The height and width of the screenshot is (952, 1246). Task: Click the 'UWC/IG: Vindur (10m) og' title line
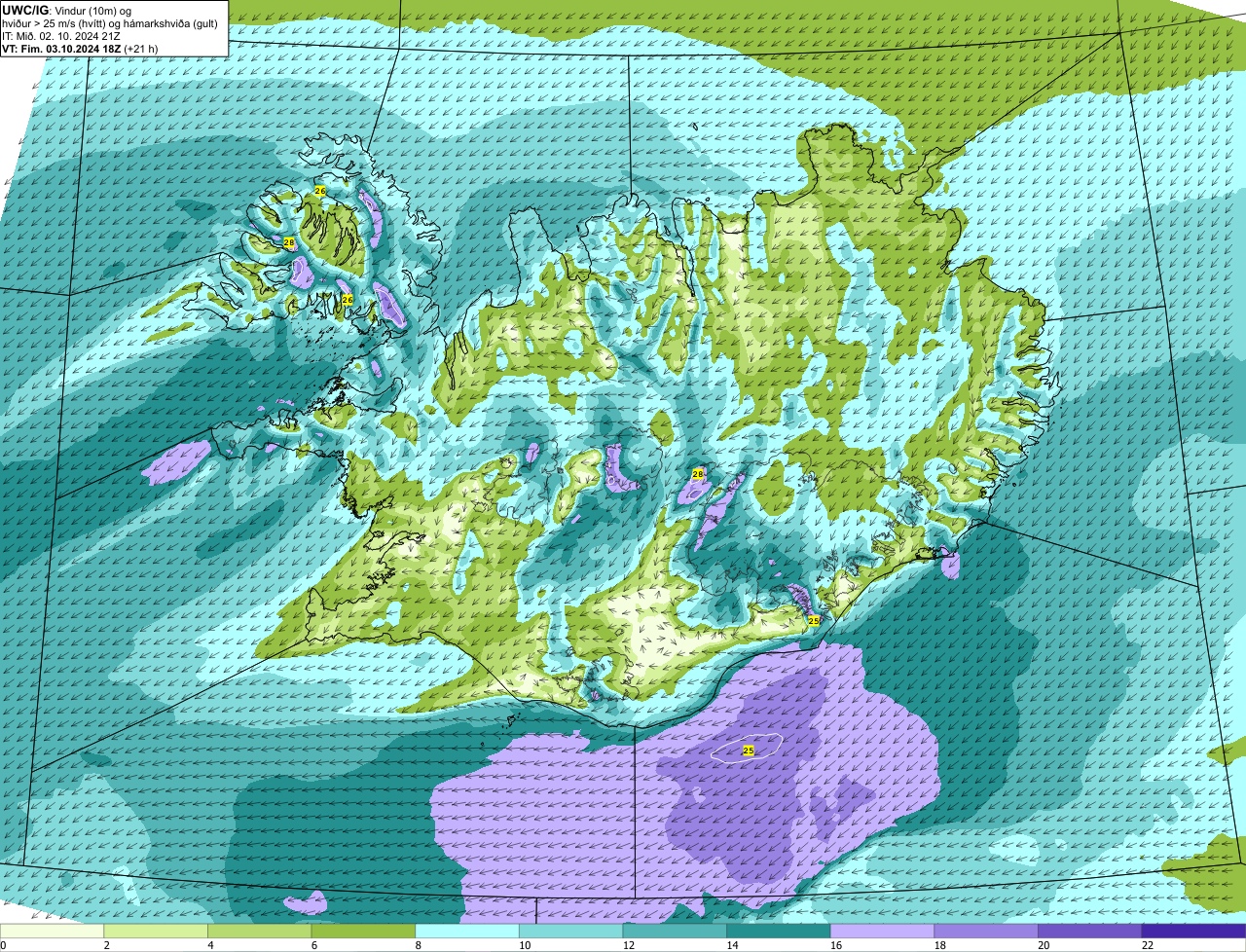(x=67, y=10)
